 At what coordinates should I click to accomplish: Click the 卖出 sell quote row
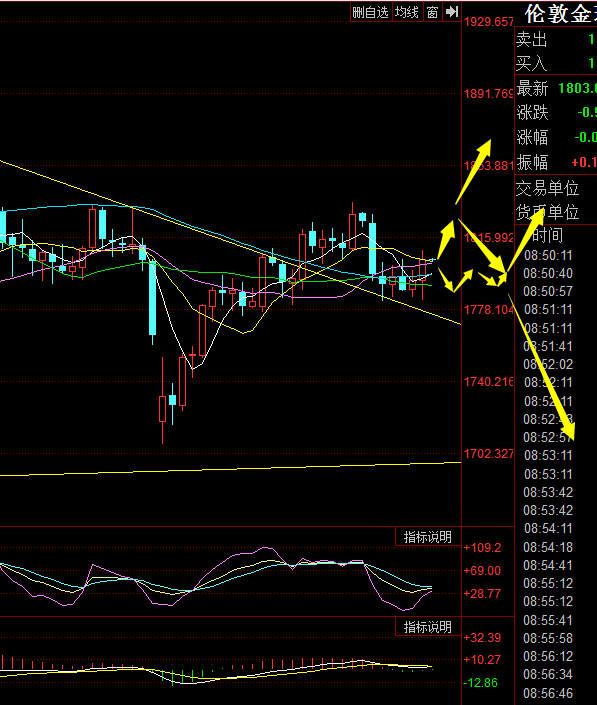(556, 40)
